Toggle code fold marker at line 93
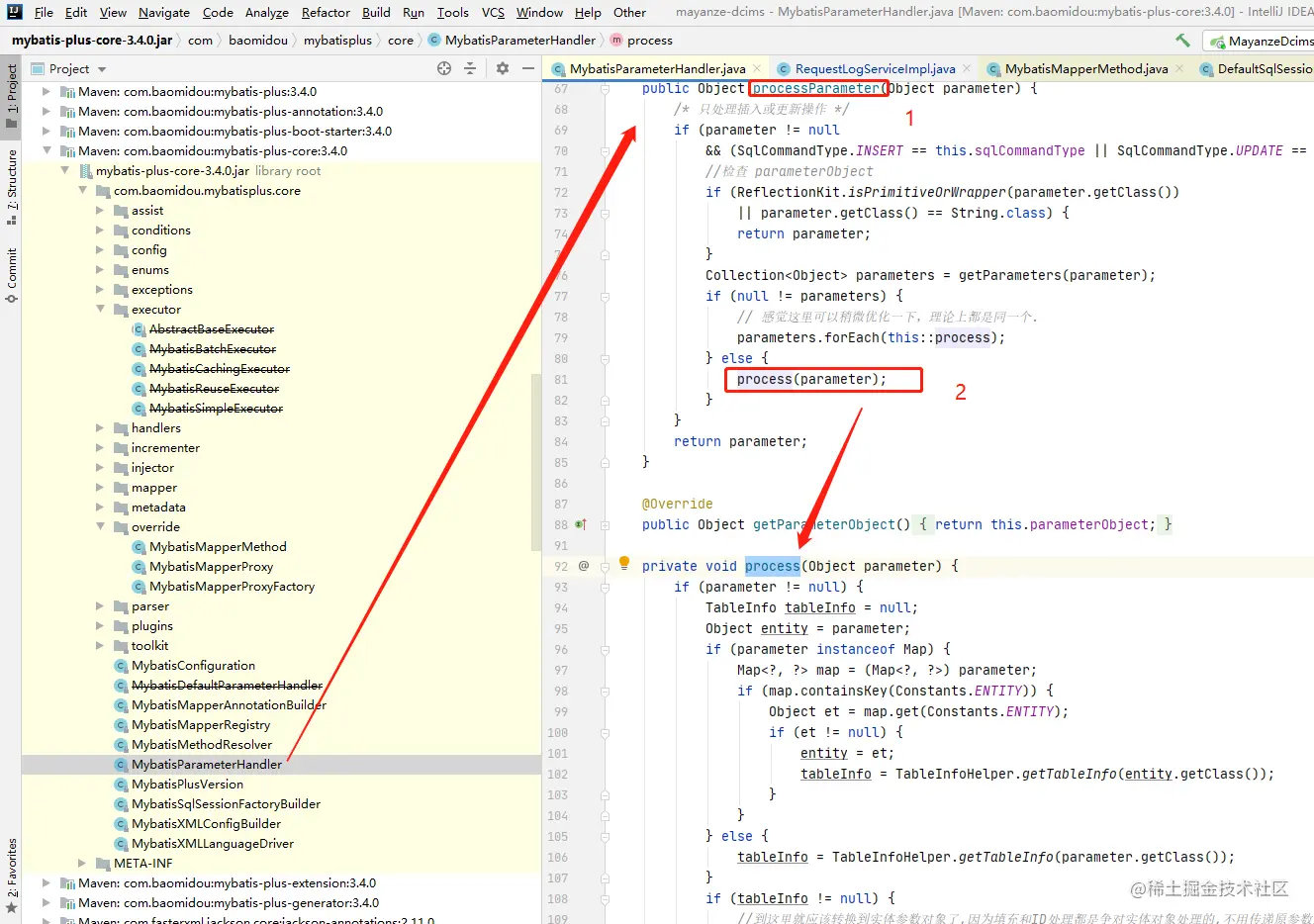1314x924 pixels. click(605, 588)
